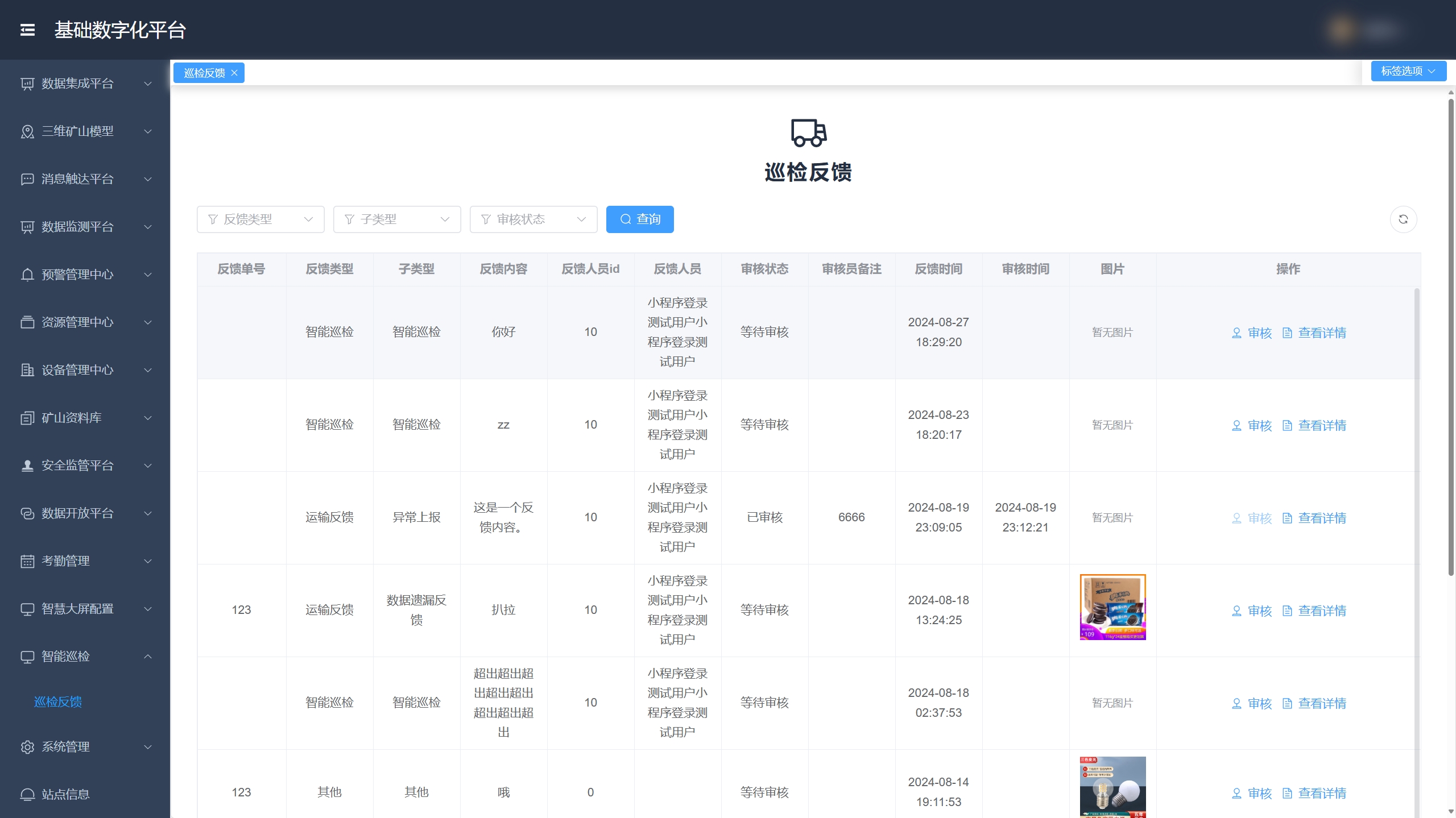The width and height of the screenshot is (1456, 818).
Task: Open the 安全监管平台 menu
Action: (x=85, y=466)
